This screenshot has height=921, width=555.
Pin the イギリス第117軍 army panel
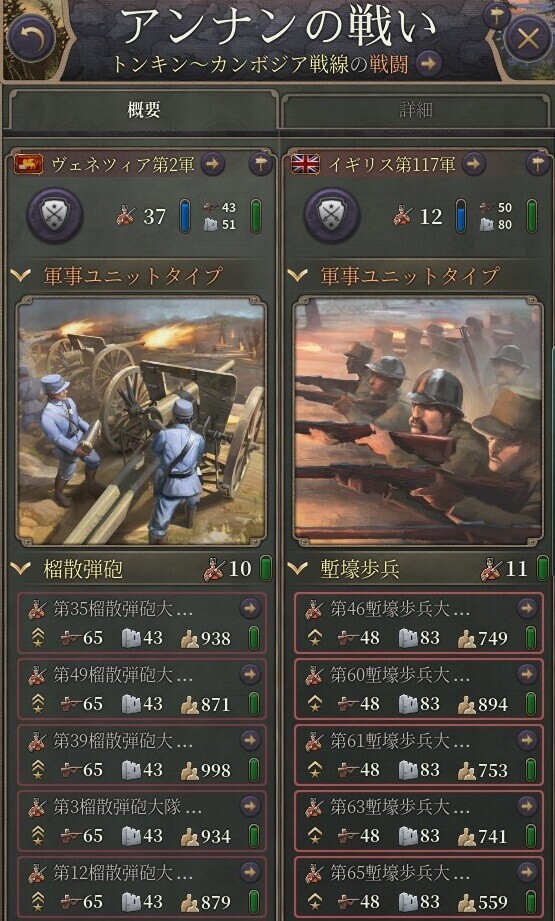coord(537,164)
